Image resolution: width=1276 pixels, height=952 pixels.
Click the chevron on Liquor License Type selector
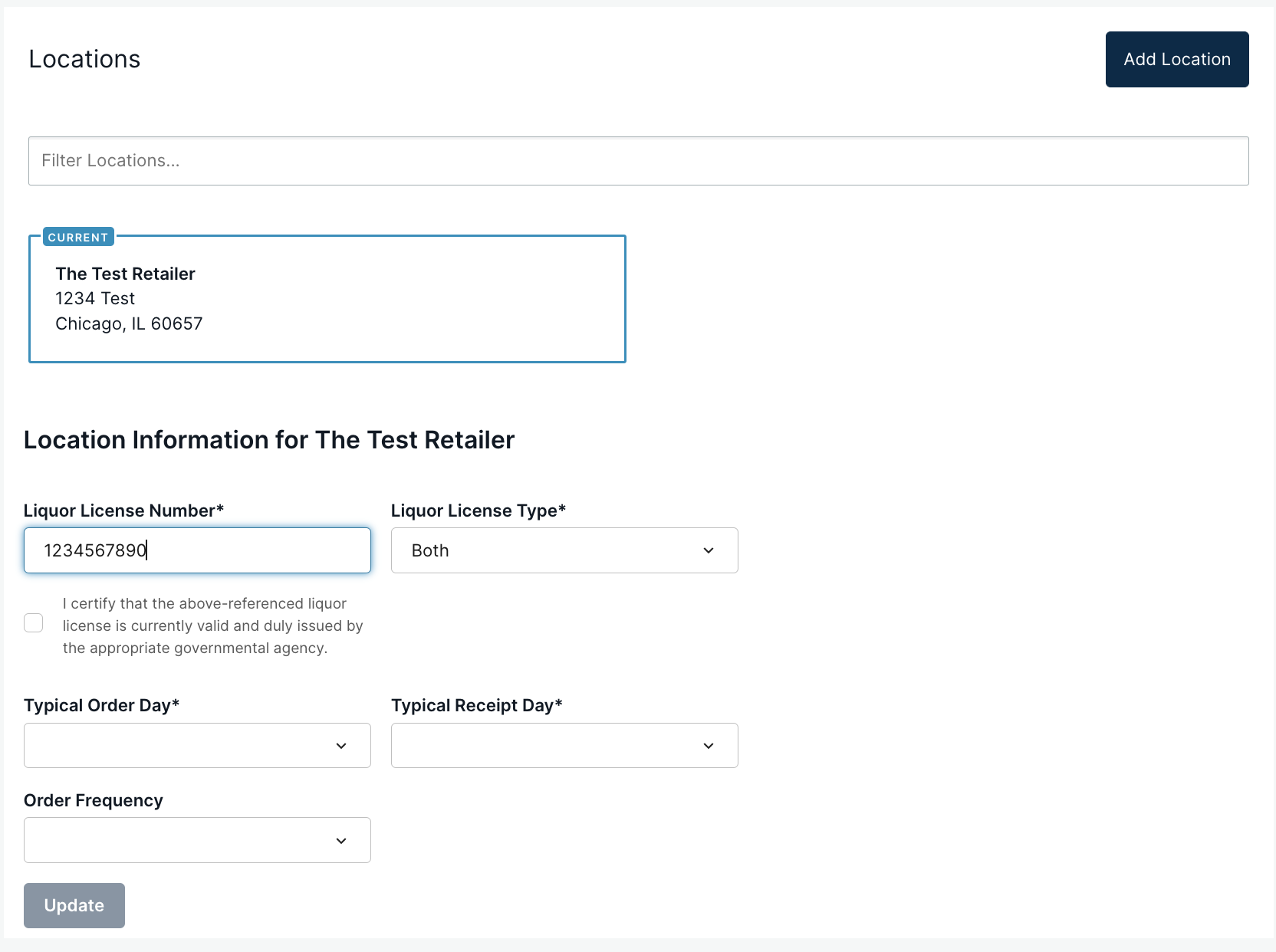click(708, 550)
